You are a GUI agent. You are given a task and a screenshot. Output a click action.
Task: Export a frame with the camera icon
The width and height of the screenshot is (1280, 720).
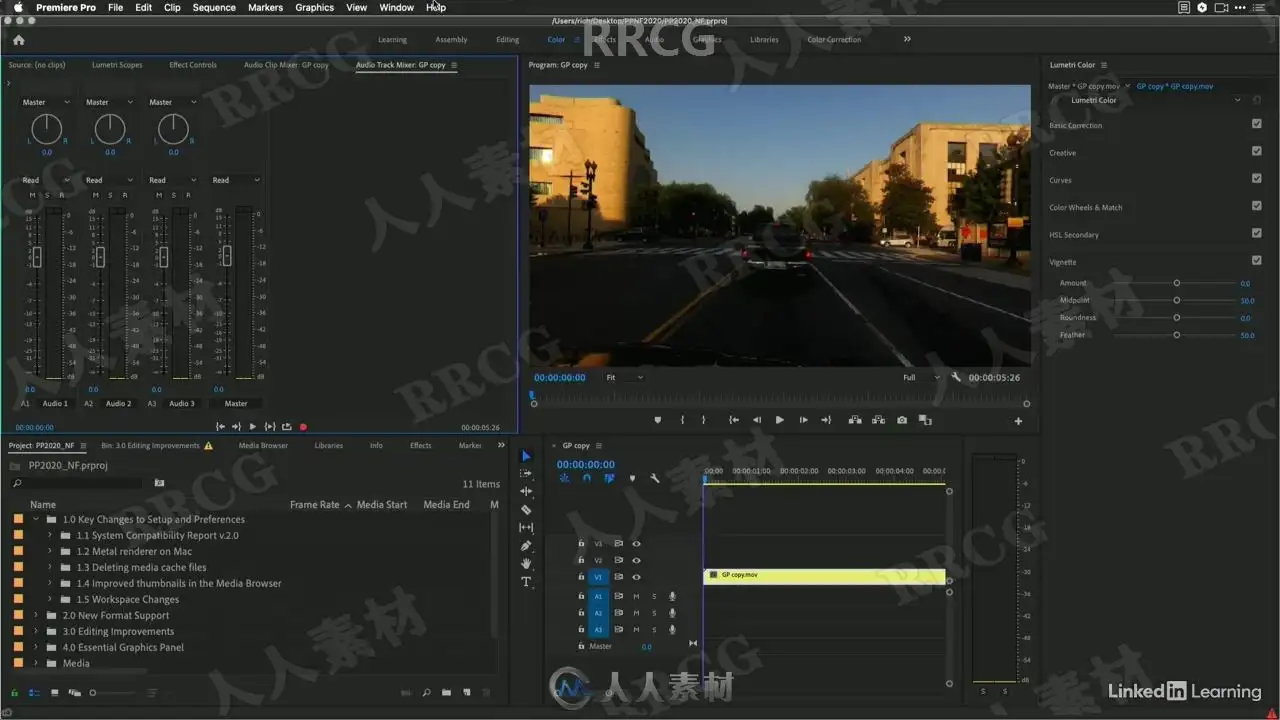pyautogui.click(x=902, y=420)
